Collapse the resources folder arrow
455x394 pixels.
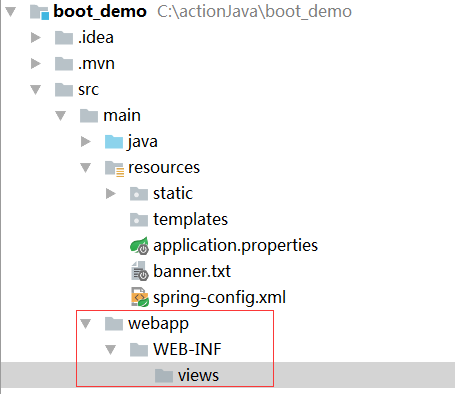(x=86, y=168)
